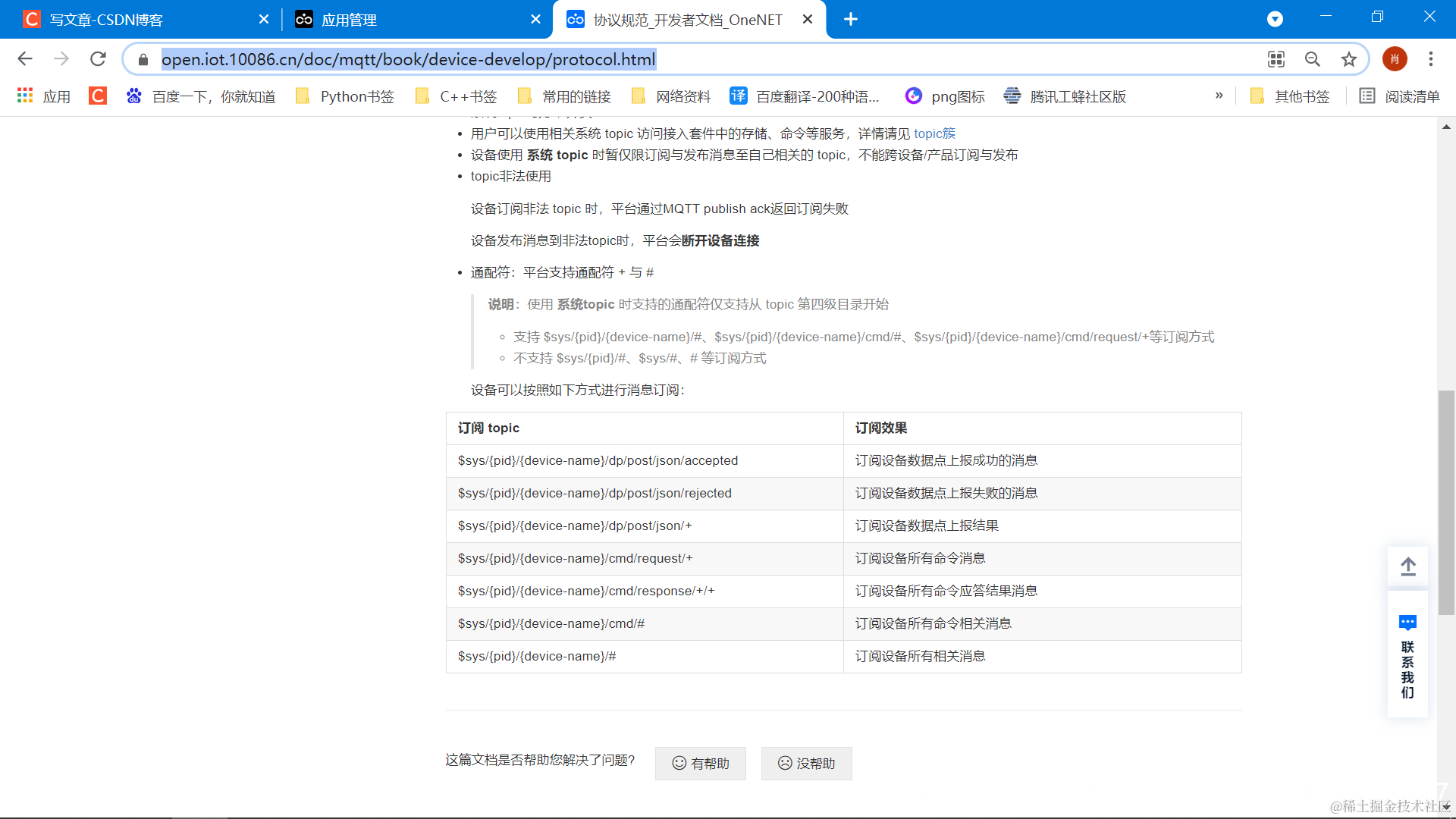
Task: Open the Chrome three-dot menu
Action: (x=1430, y=59)
